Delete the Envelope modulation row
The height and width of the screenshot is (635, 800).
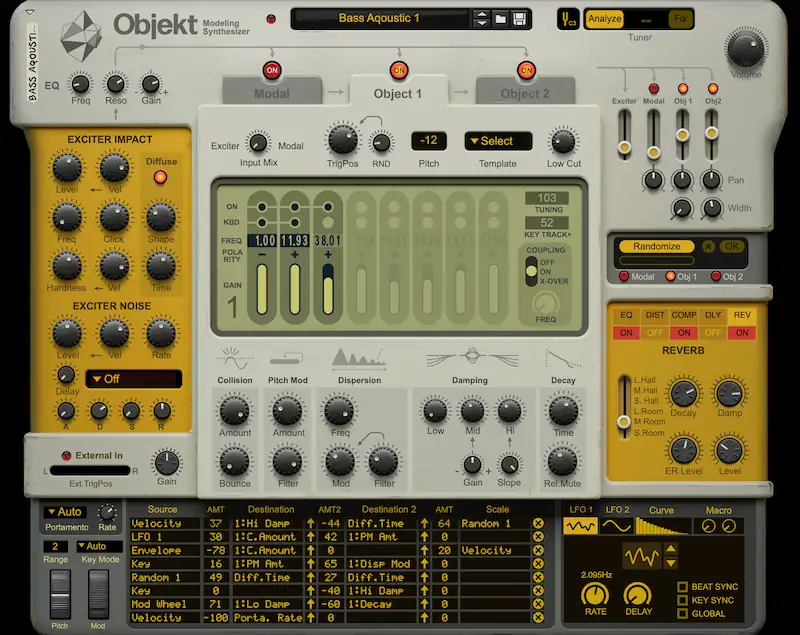[x=538, y=550]
